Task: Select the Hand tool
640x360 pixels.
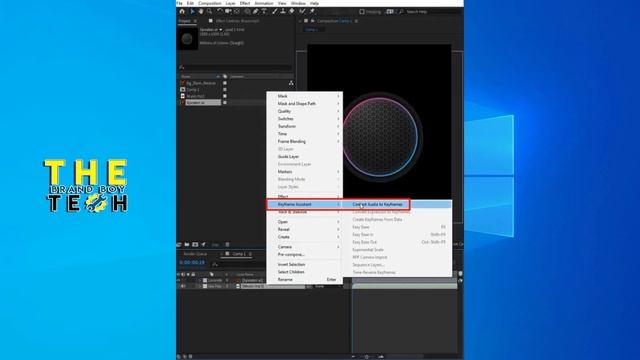Action: [201, 11]
